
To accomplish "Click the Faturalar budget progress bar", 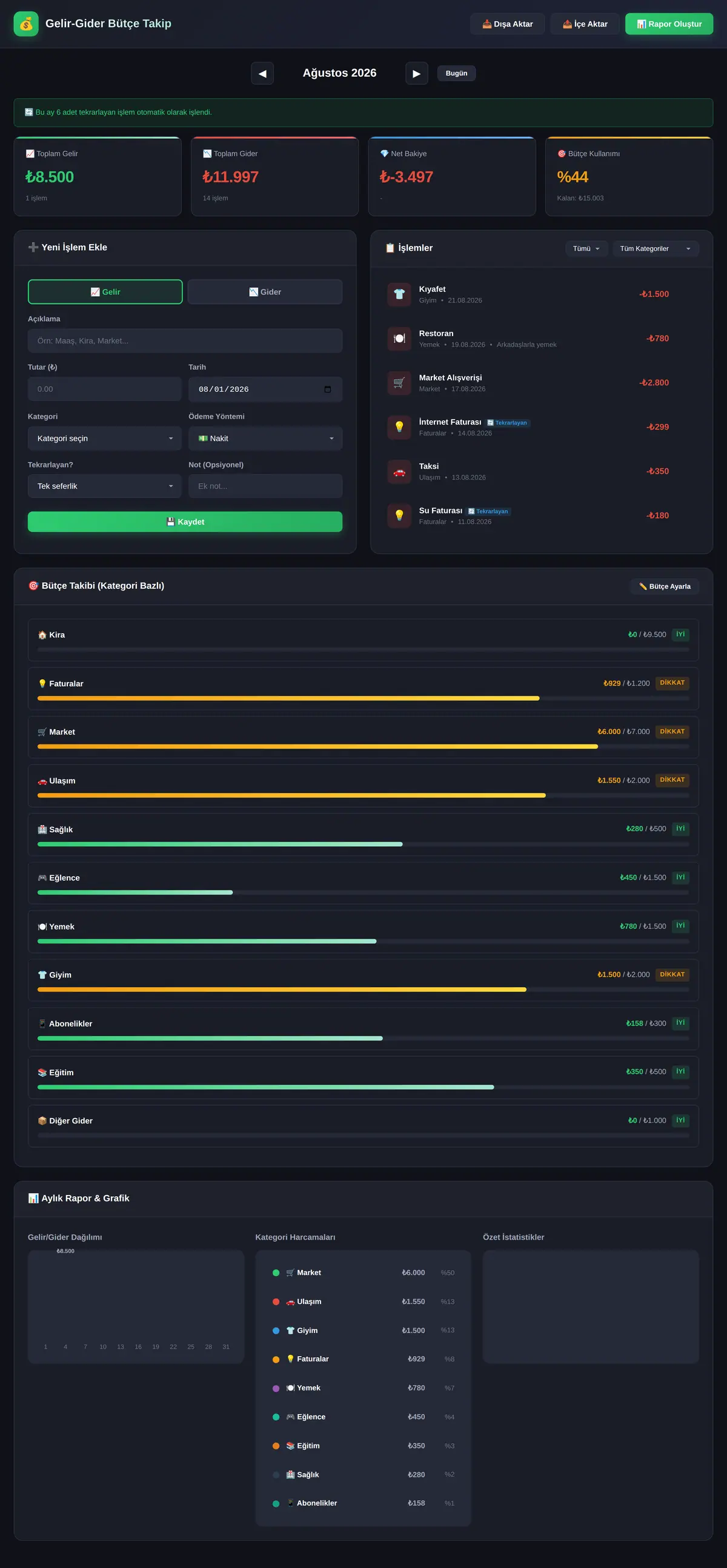I will pyautogui.click(x=363, y=698).
